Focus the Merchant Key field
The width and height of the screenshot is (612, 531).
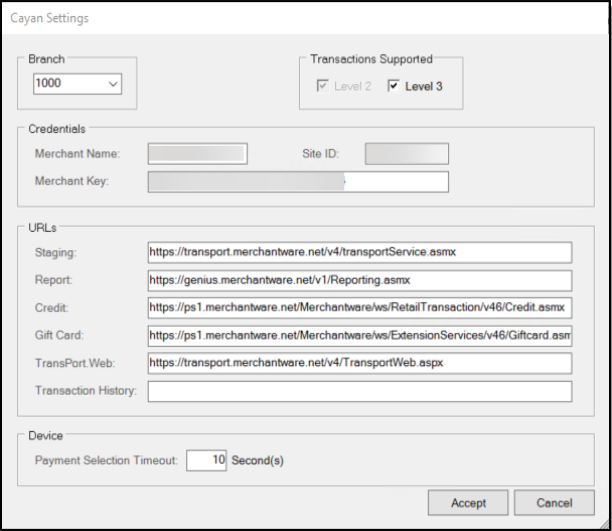tap(298, 181)
